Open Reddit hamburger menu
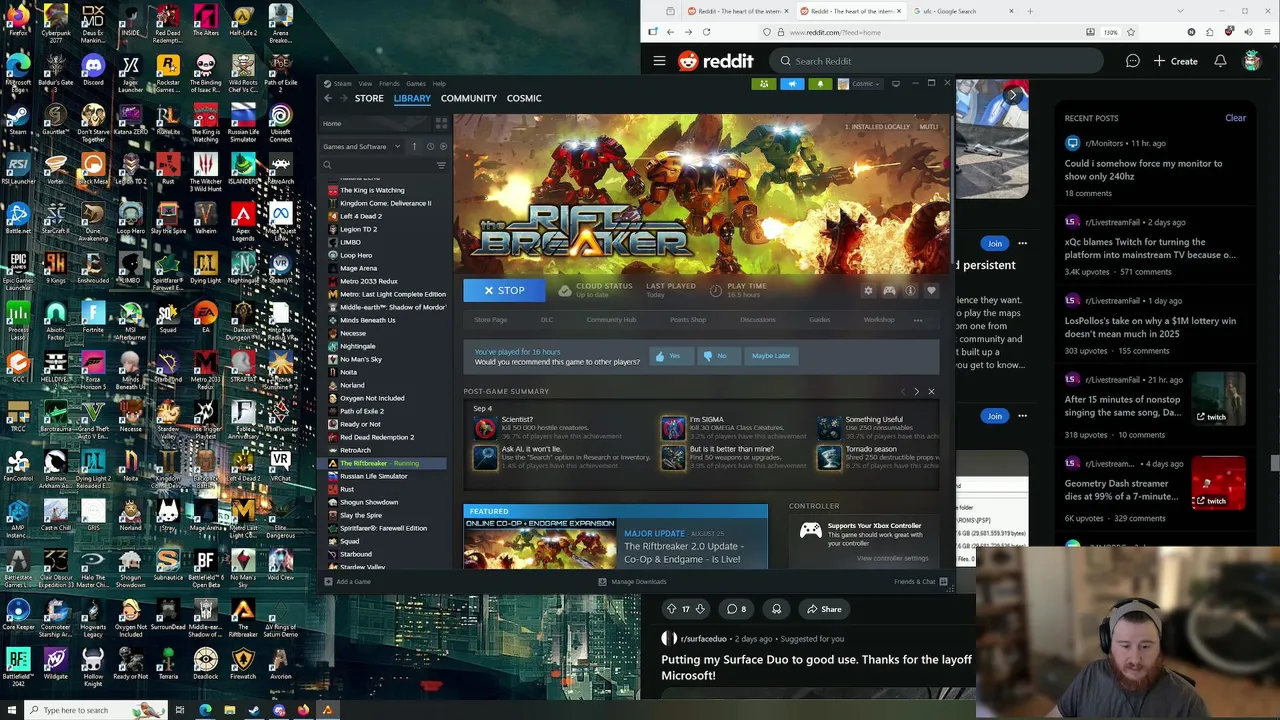This screenshot has width=1280, height=720. (x=659, y=61)
